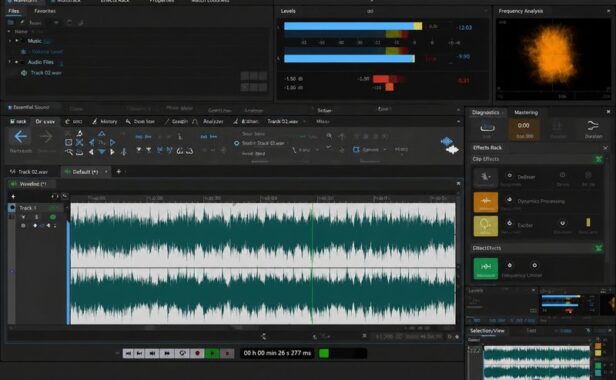Click the blue fish icon in the toolbar
The width and height of the screenshot is (616, 380).
point(446,141)
